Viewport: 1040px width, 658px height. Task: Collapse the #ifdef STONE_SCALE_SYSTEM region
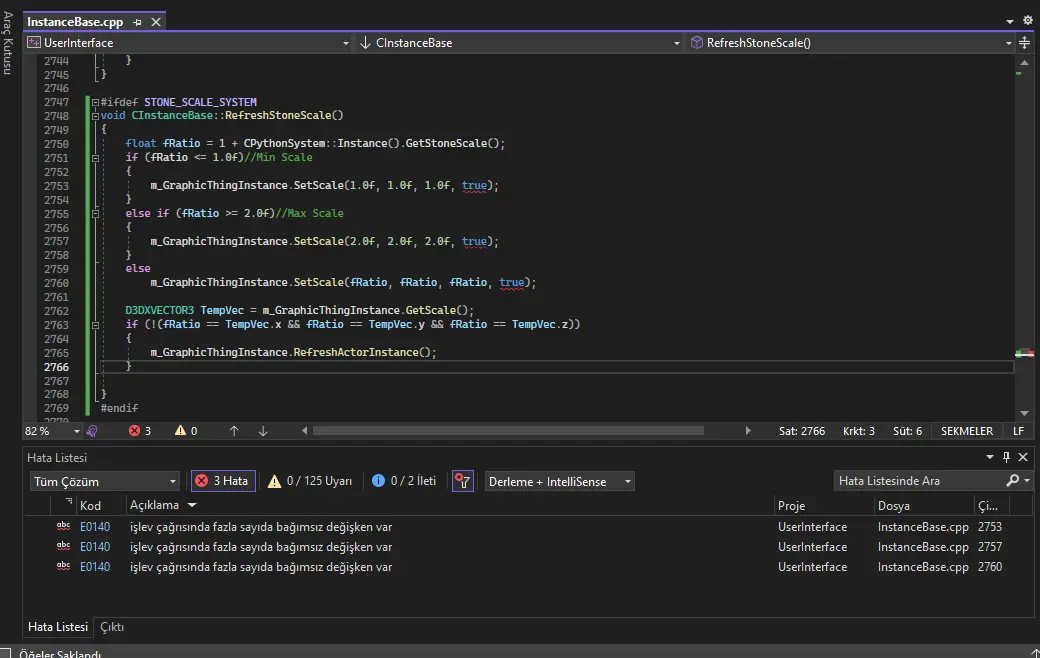coord(95,102)
